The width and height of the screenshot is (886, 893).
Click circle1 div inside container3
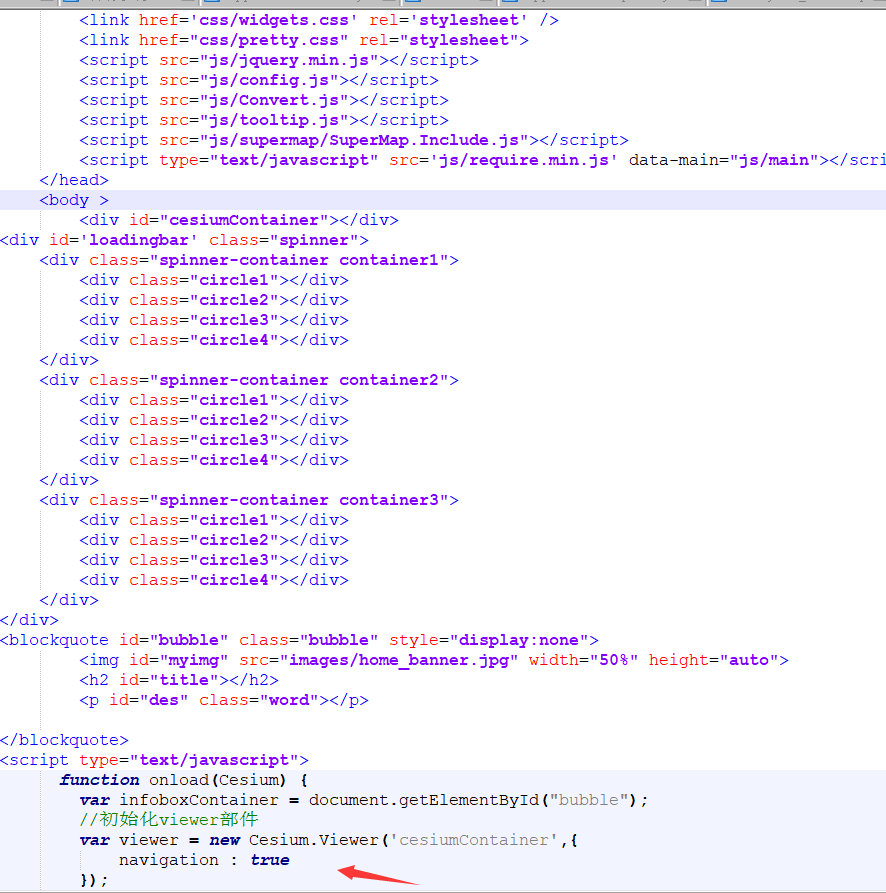click(x=214, y=520)
